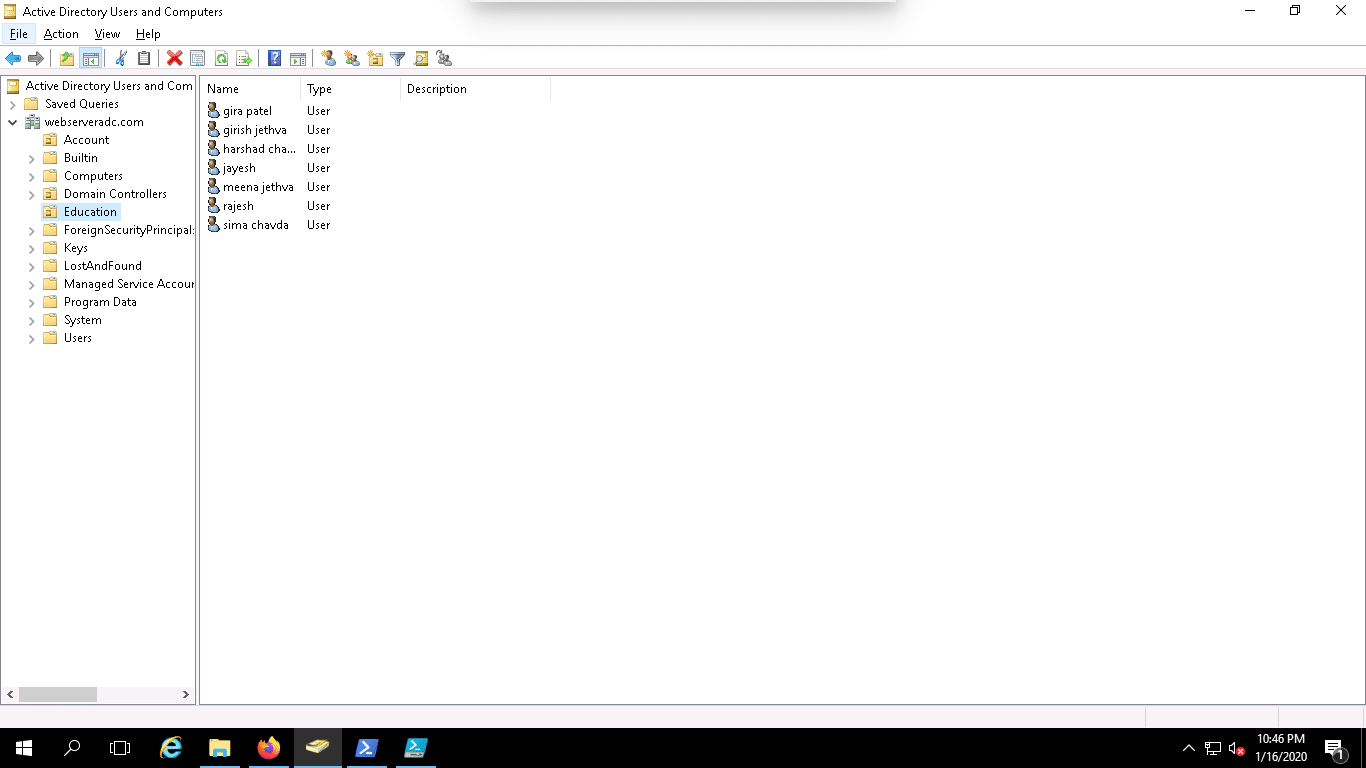
Task: Click the Find objects toolbar icon
Action: tap(421, 59)
